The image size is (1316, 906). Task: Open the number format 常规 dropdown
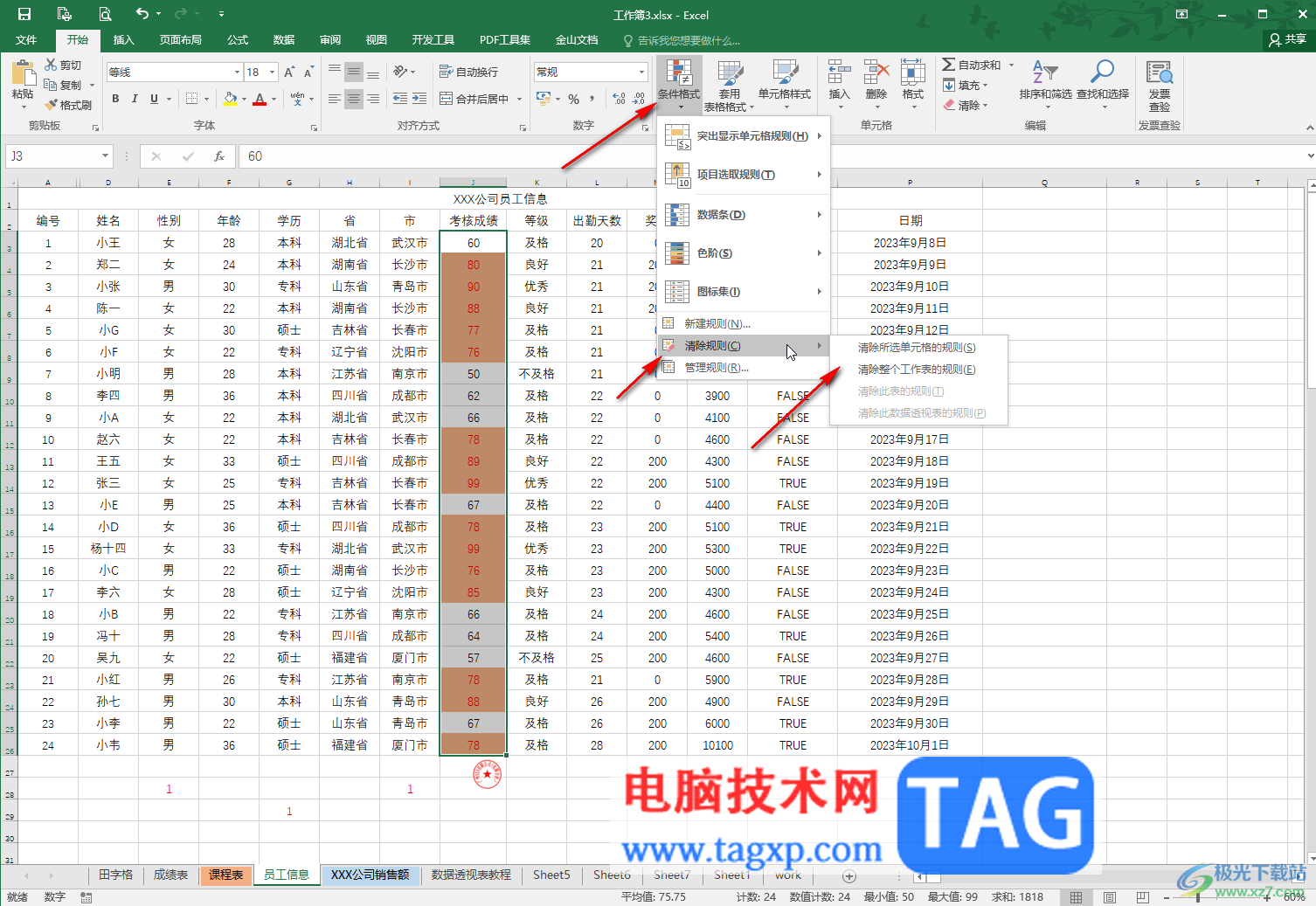tap(641, 73)
